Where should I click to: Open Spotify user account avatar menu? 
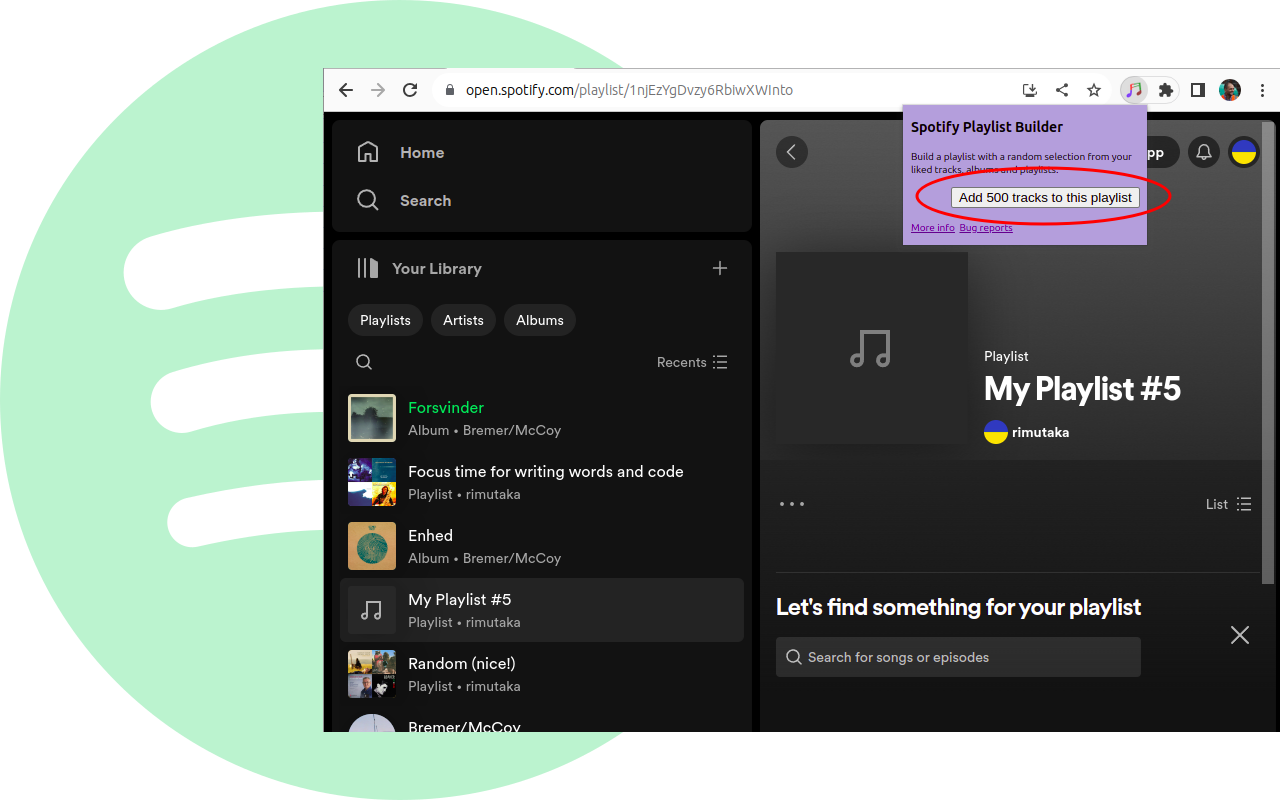click(1244, 152)
